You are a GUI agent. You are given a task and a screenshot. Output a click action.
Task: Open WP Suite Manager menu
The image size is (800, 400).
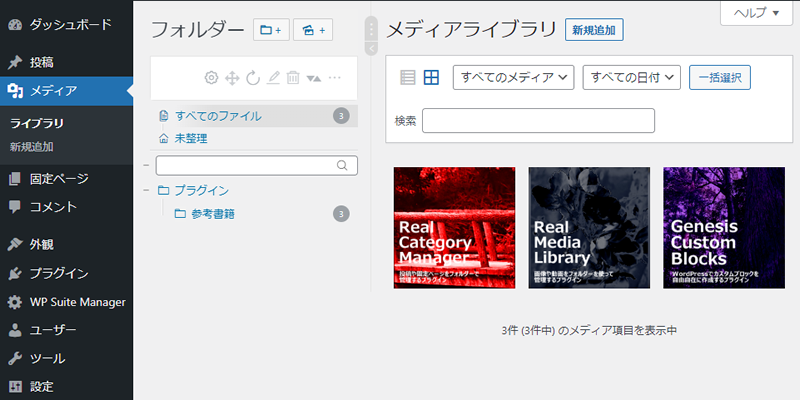[x=66, y=302]
